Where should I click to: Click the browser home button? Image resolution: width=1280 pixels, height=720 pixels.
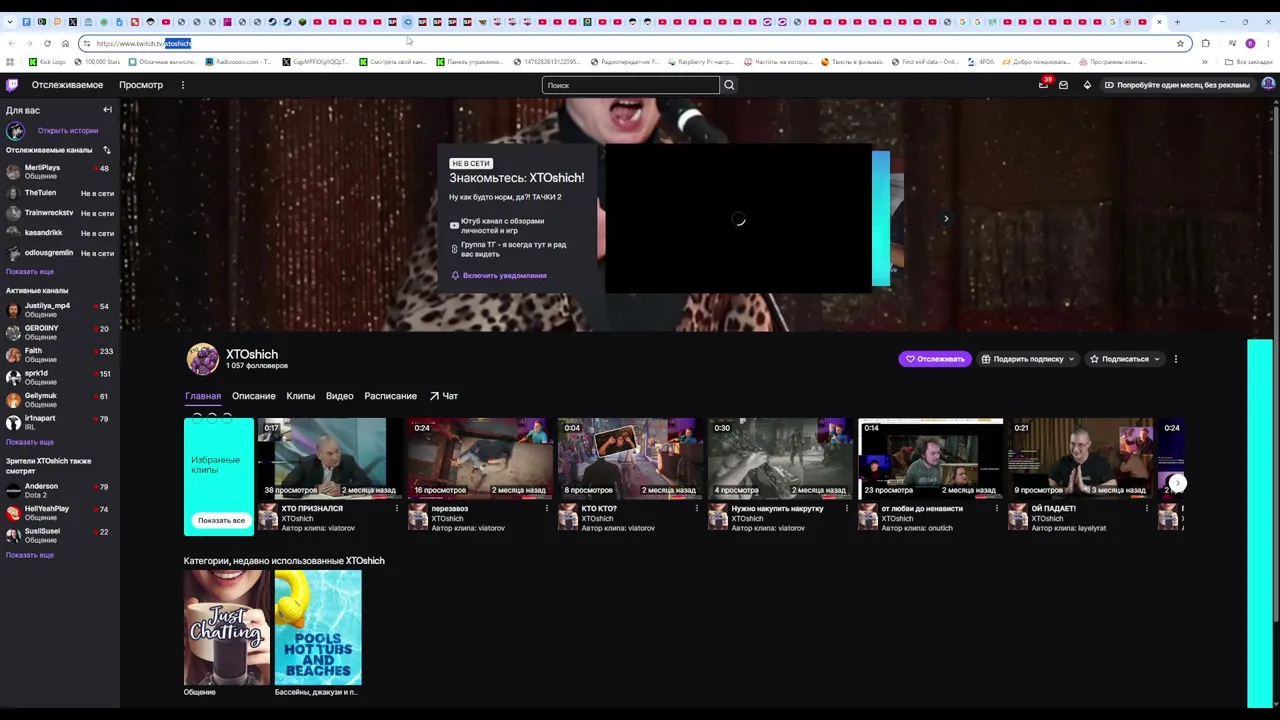(65, 43)
